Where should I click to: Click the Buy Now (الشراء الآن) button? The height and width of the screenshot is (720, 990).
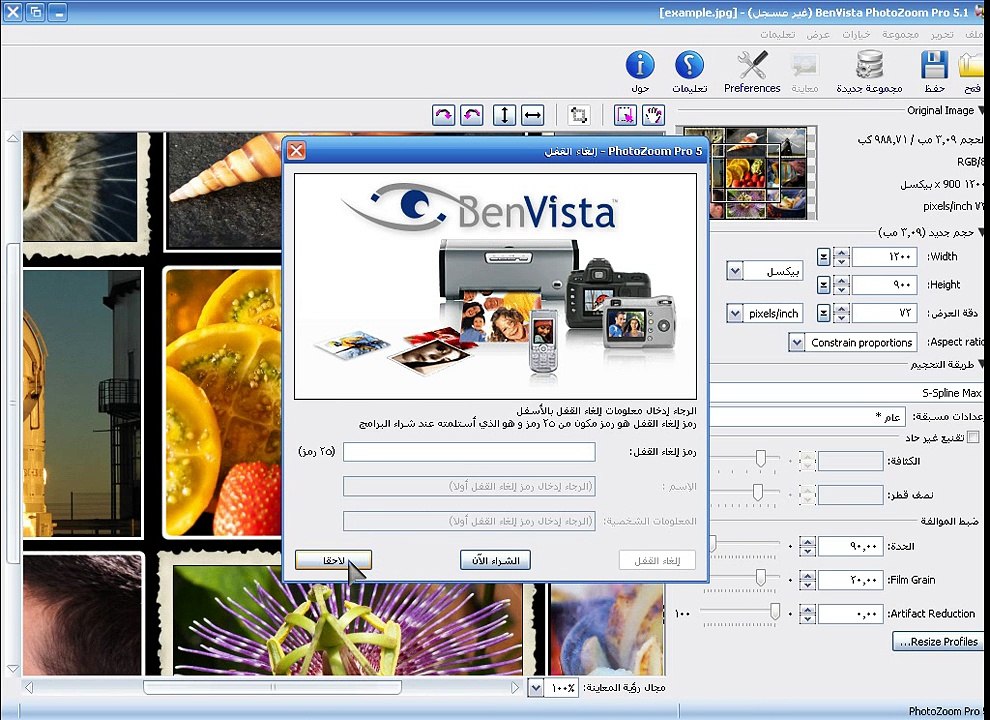[495, 560]
